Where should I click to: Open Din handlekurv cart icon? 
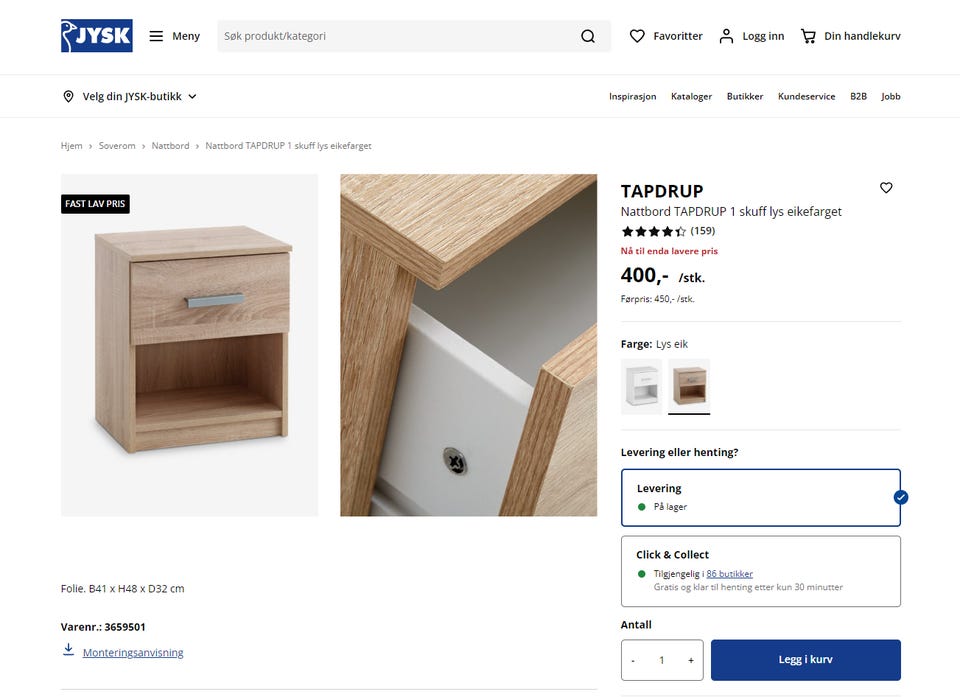[808, 36]
